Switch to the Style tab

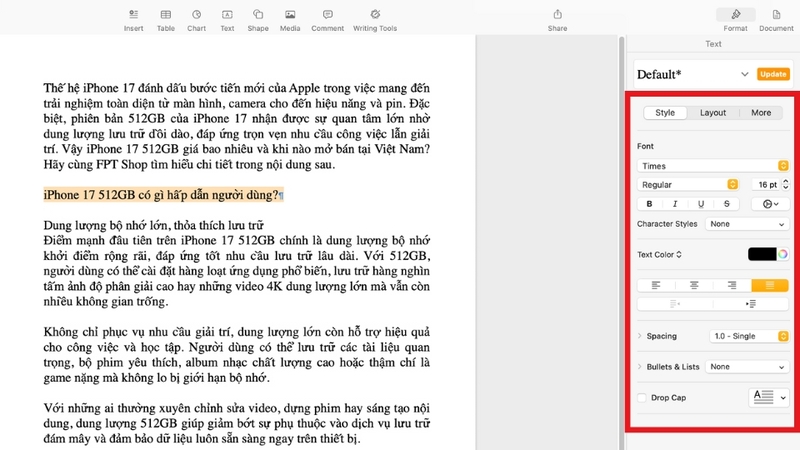(x=665, y=113)
